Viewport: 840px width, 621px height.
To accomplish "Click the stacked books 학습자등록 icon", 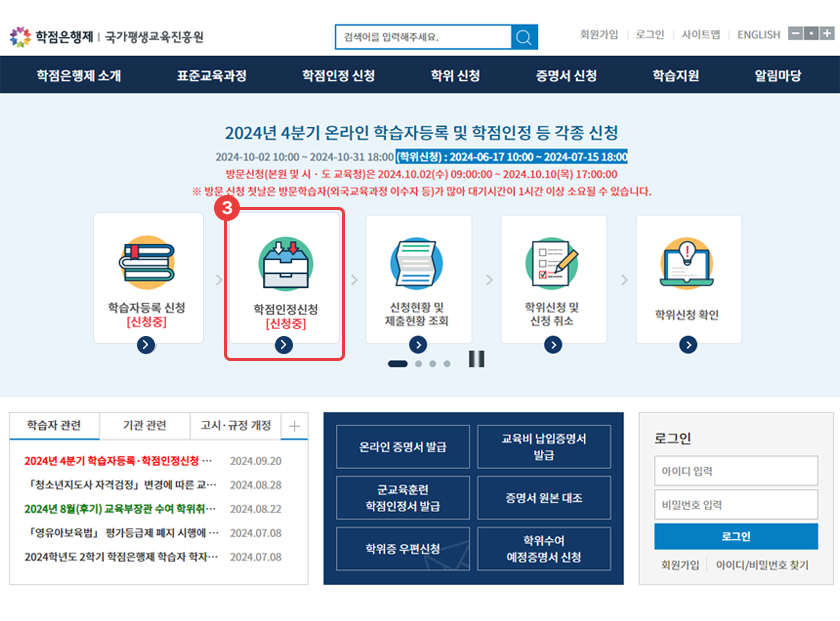I will click(147, 263).
